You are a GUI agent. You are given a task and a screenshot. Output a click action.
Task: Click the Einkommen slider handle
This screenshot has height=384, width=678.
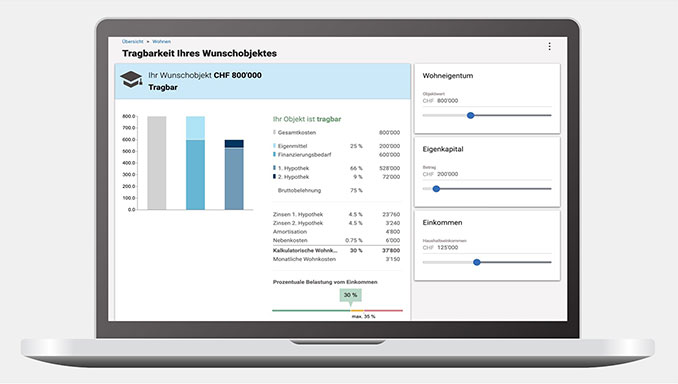477,262
